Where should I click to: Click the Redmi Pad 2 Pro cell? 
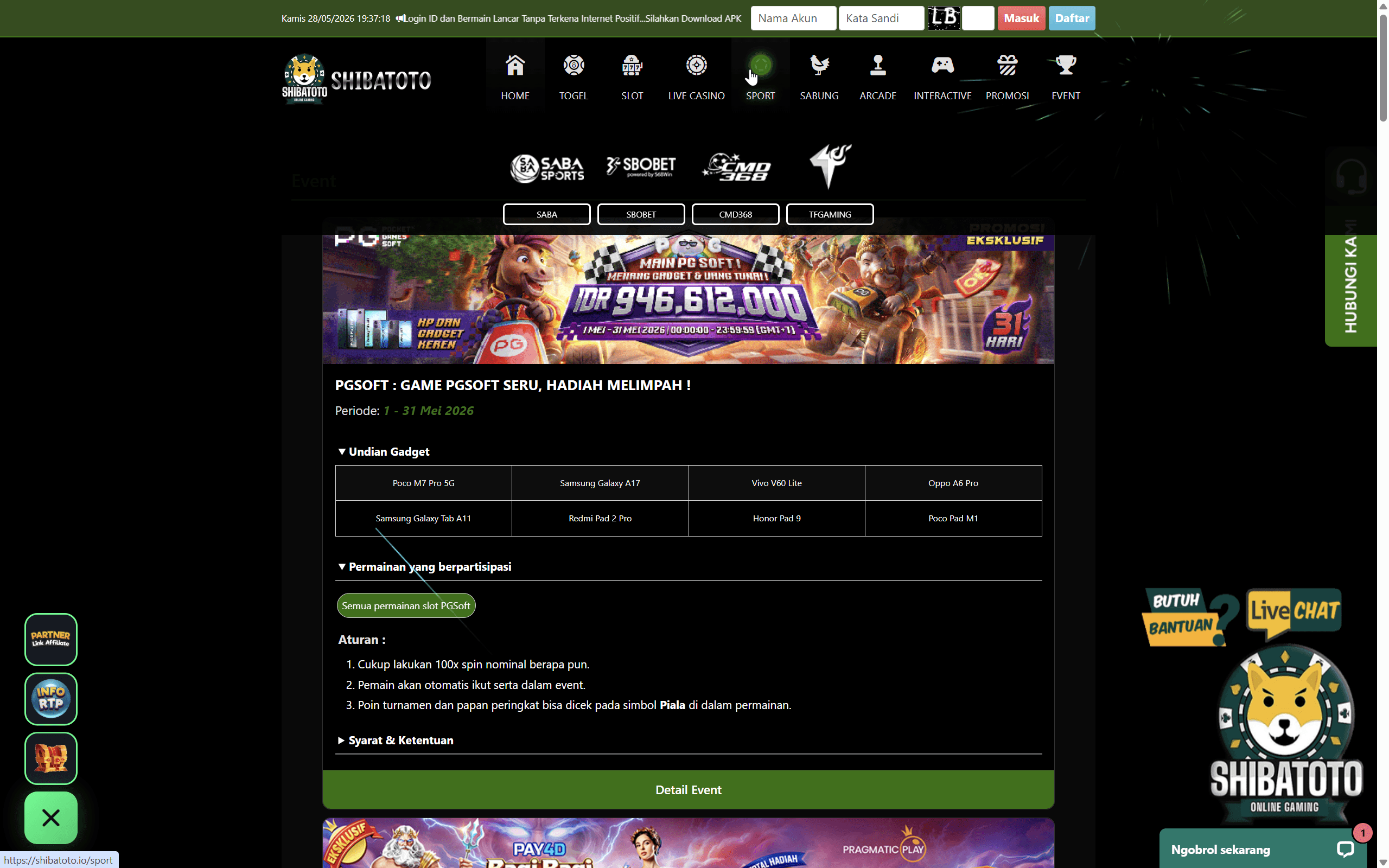coord(600,519)
